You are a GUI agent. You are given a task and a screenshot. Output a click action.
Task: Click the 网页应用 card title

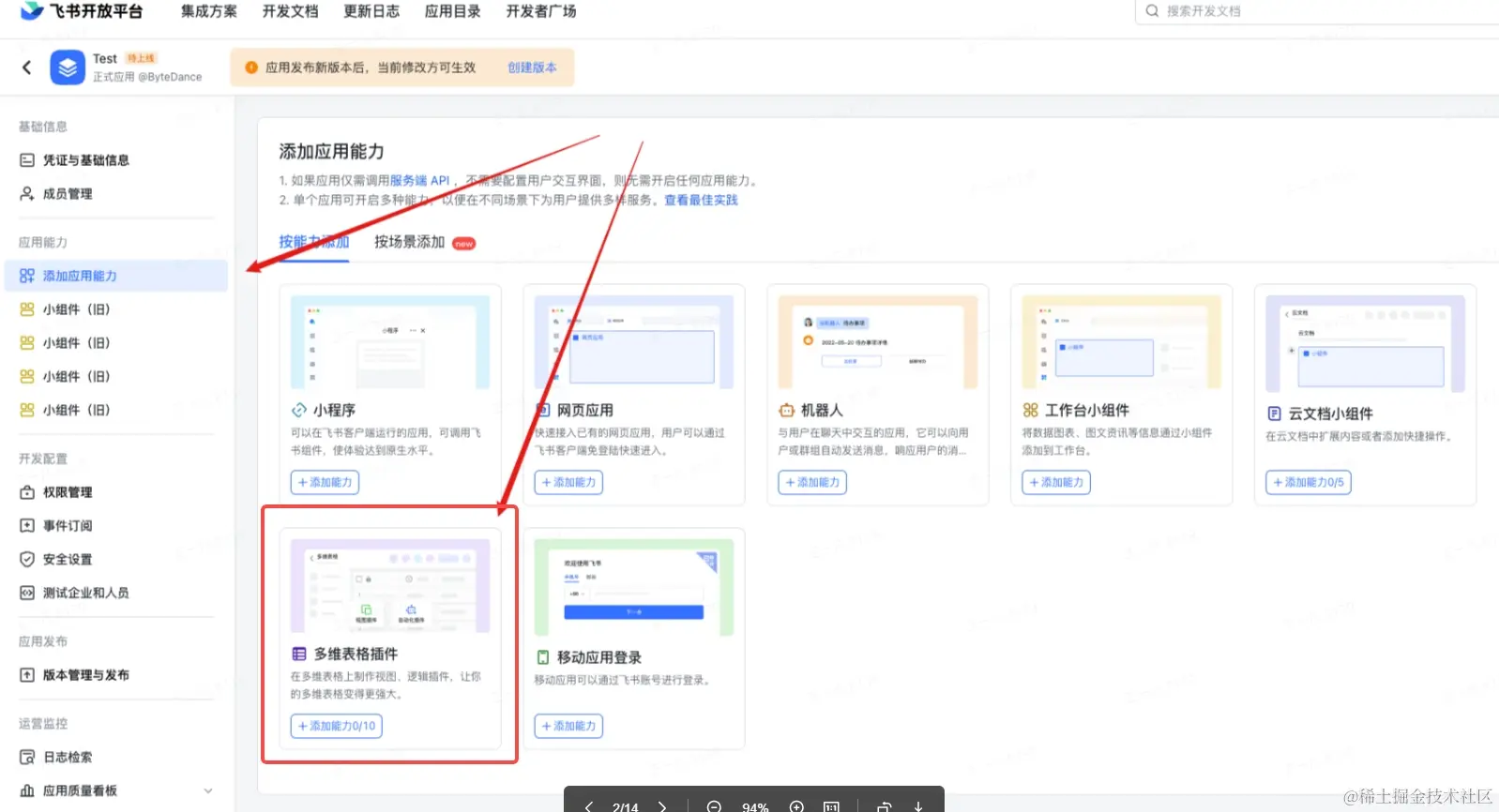pyautogui.click(x=585, y=410)
